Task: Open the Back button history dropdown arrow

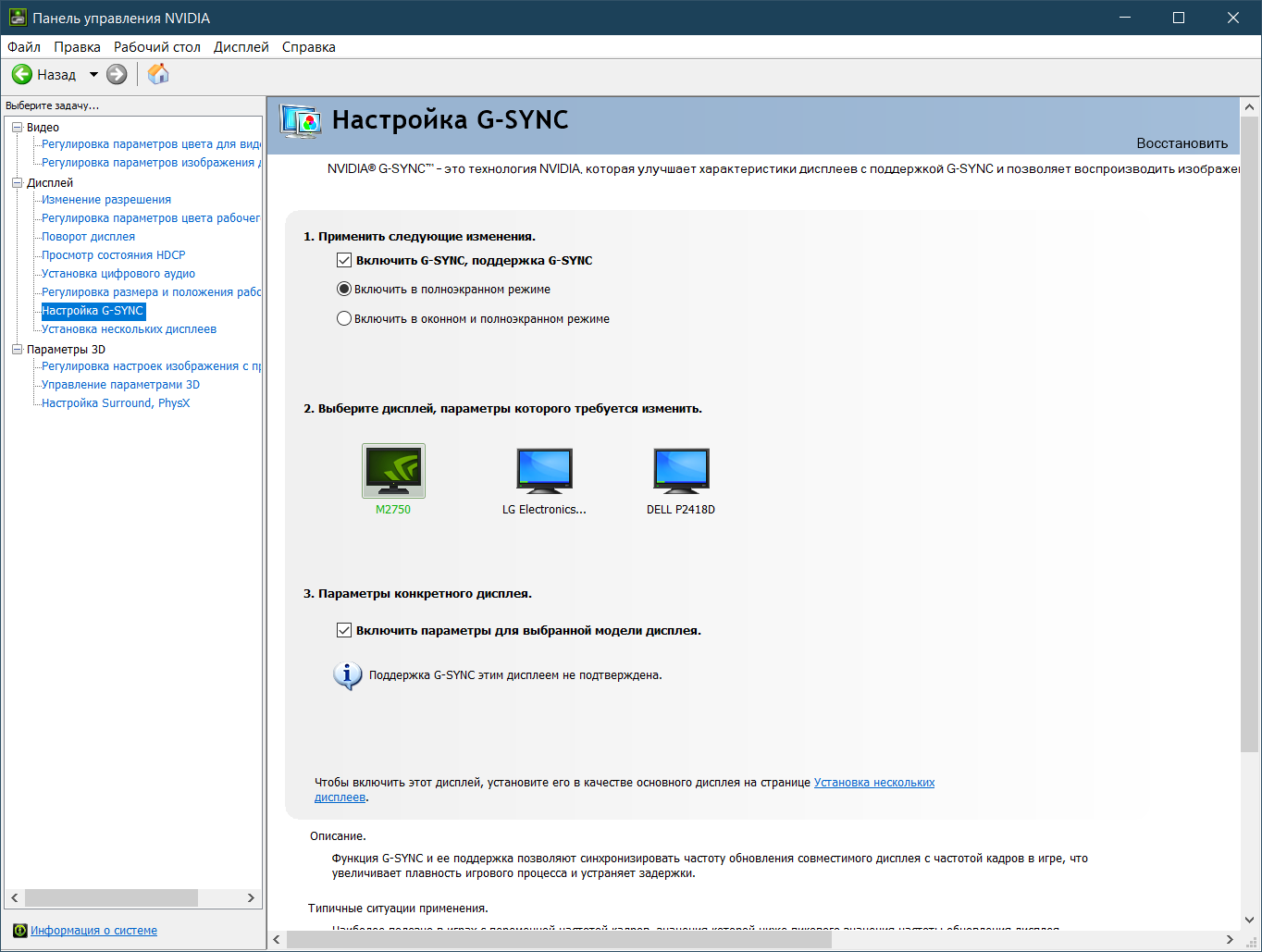Action: coord(93,75)
